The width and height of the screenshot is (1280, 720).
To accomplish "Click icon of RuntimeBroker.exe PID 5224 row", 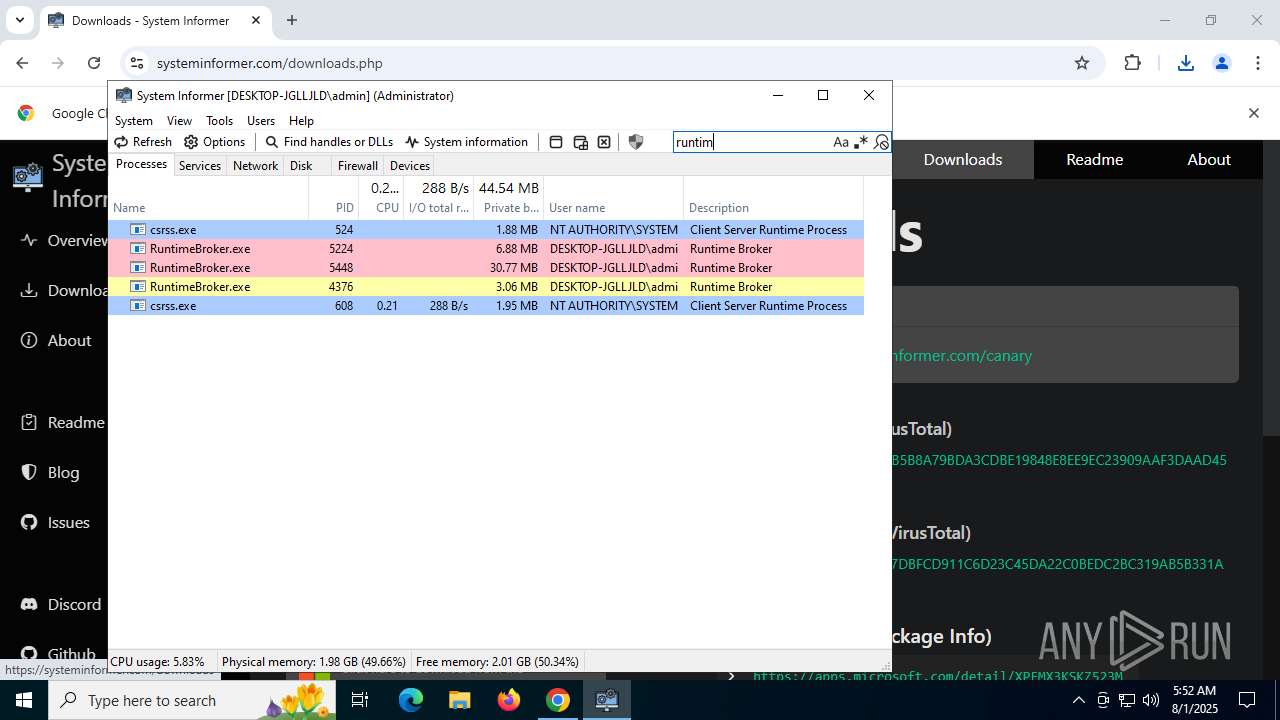I will click(138, 249).
